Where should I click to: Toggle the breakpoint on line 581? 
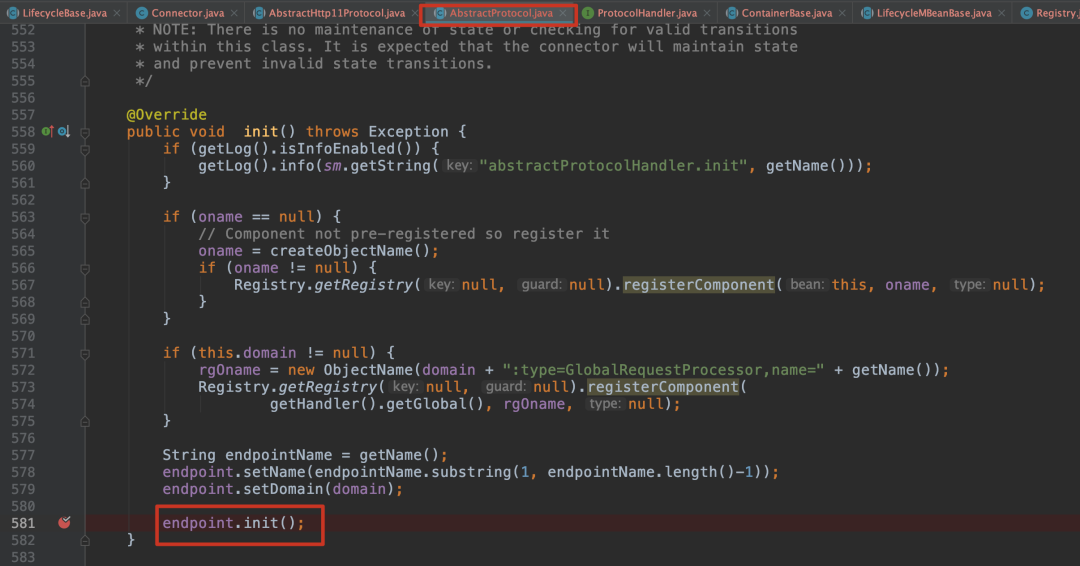coord(65,522)
